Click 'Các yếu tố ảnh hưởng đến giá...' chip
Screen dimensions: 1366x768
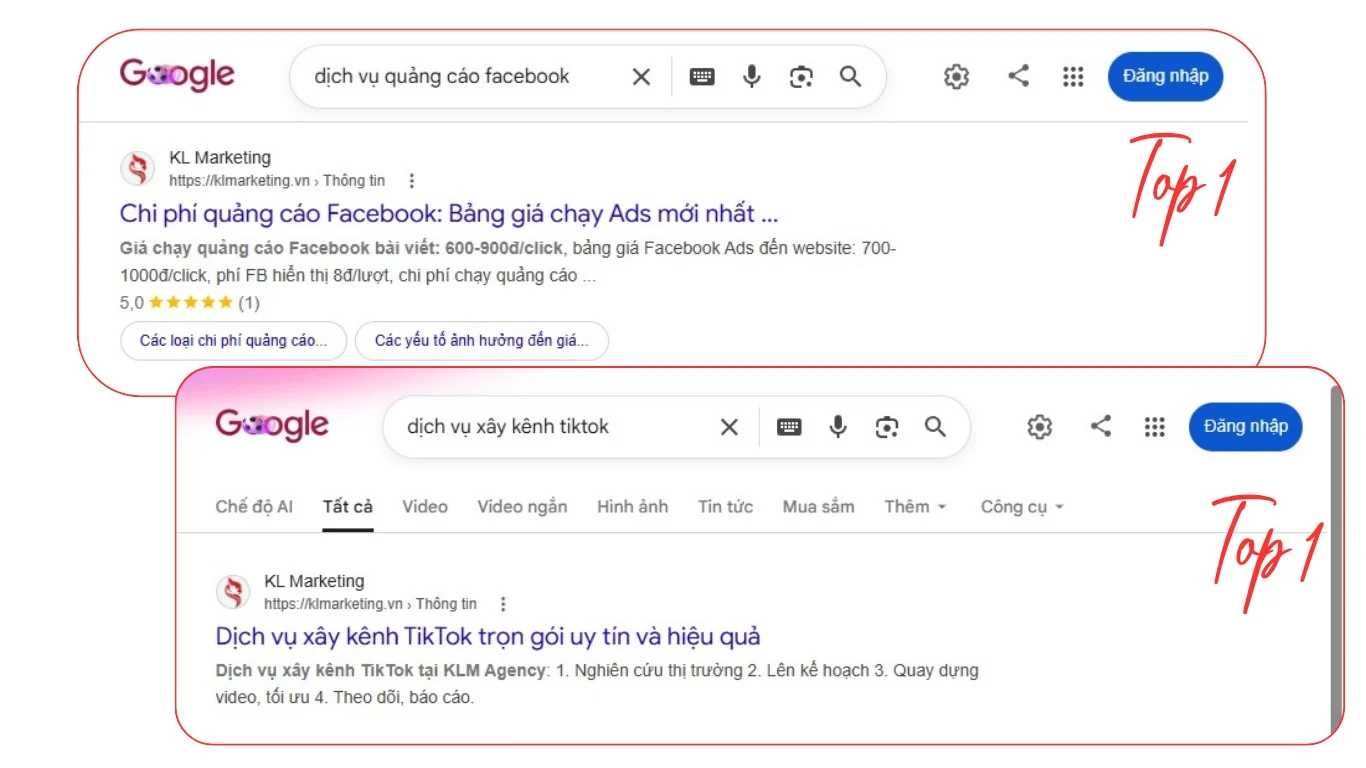(x=482, y=341)
